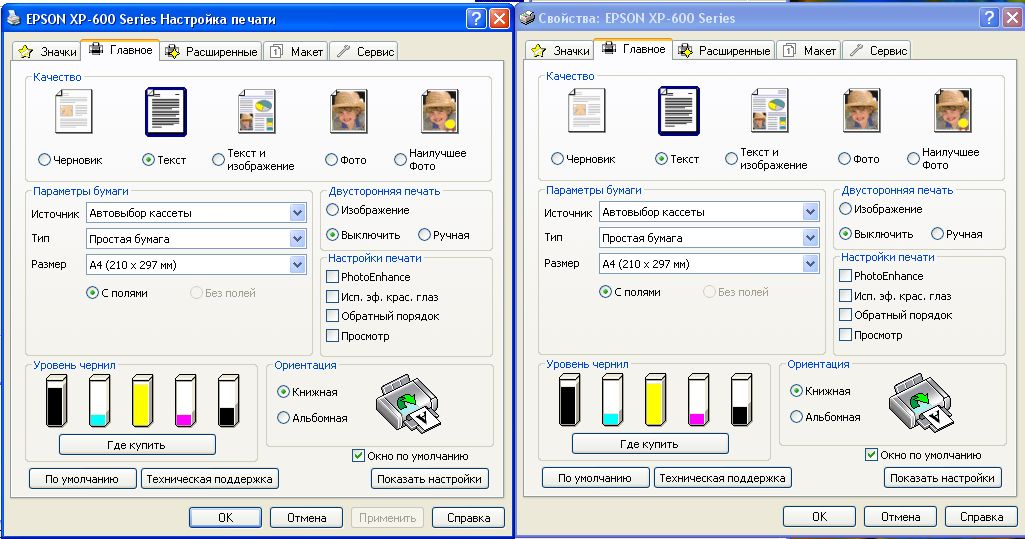Screen dimensions: 1025x539
Task: Enable PhotoEnhance checkbox in Настройка печати window
Action: click(x=332, y=277)
